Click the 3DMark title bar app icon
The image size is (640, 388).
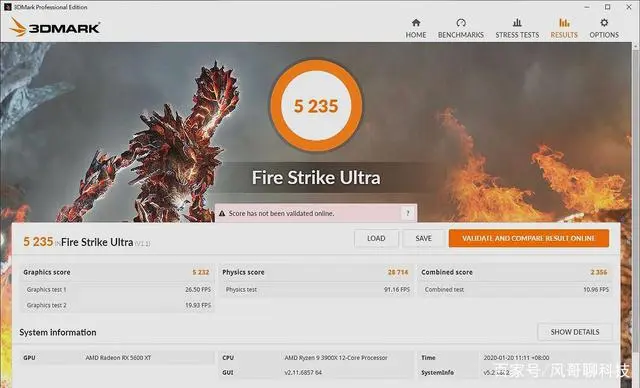pos(7,7)
